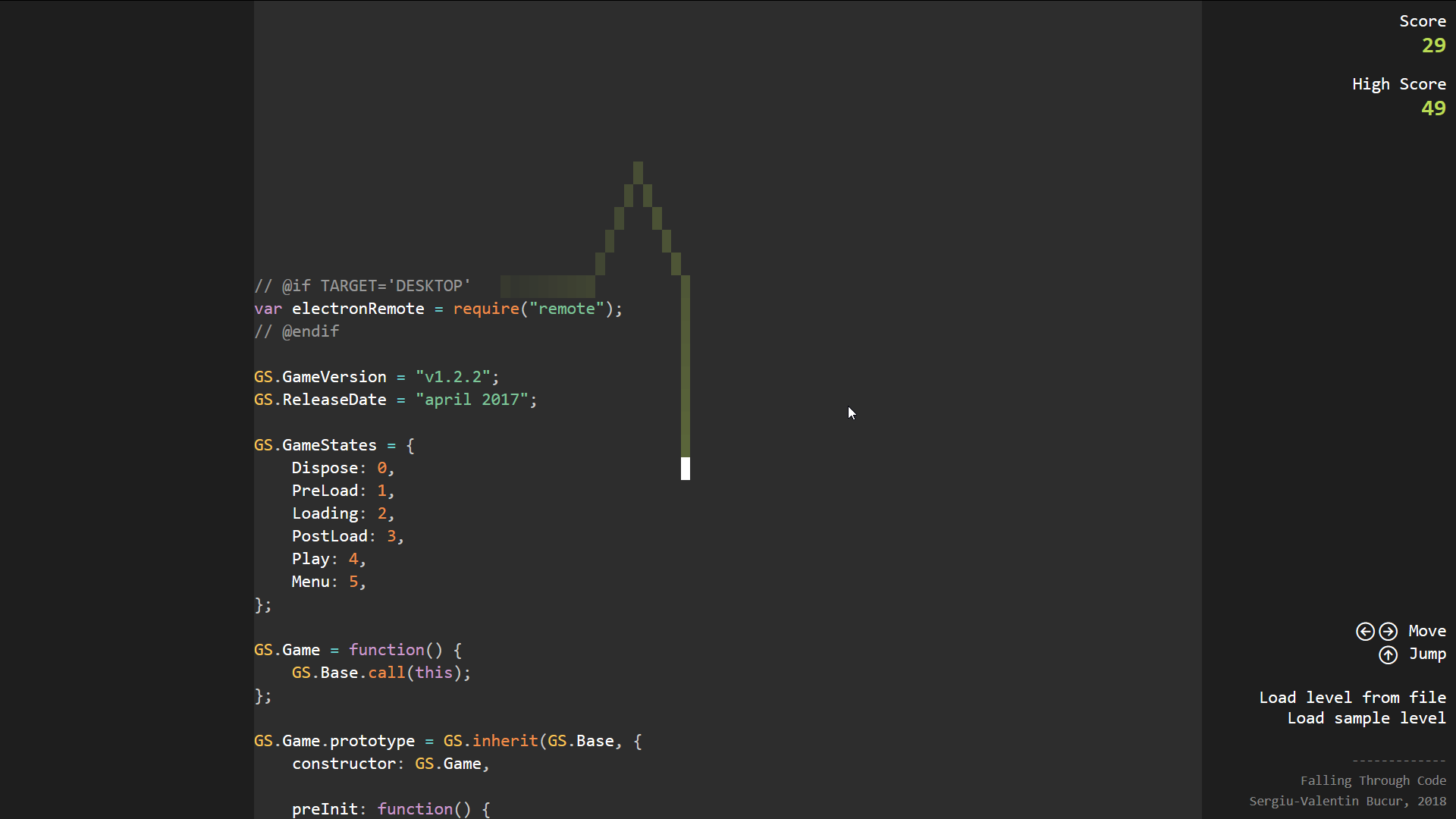Click the 'Jump' control label
The image size is (1456, 819).
(x=1427, y=654)
